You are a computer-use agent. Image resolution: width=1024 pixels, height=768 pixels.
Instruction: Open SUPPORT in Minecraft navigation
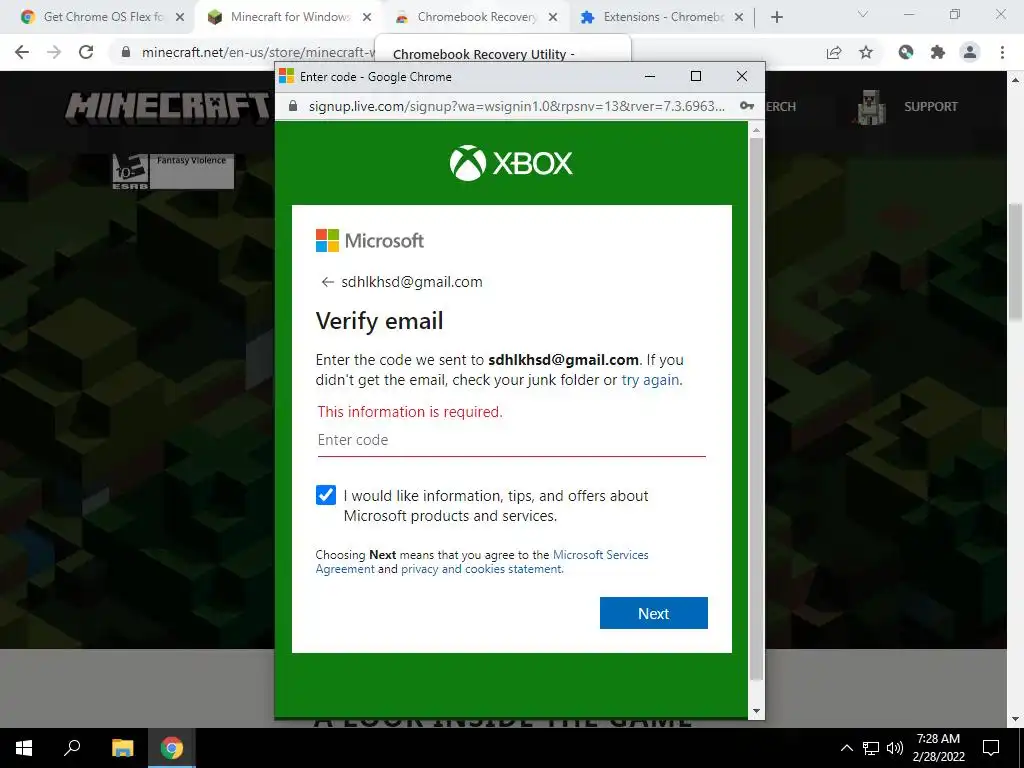pyautogui.click(x=931, y=106)
